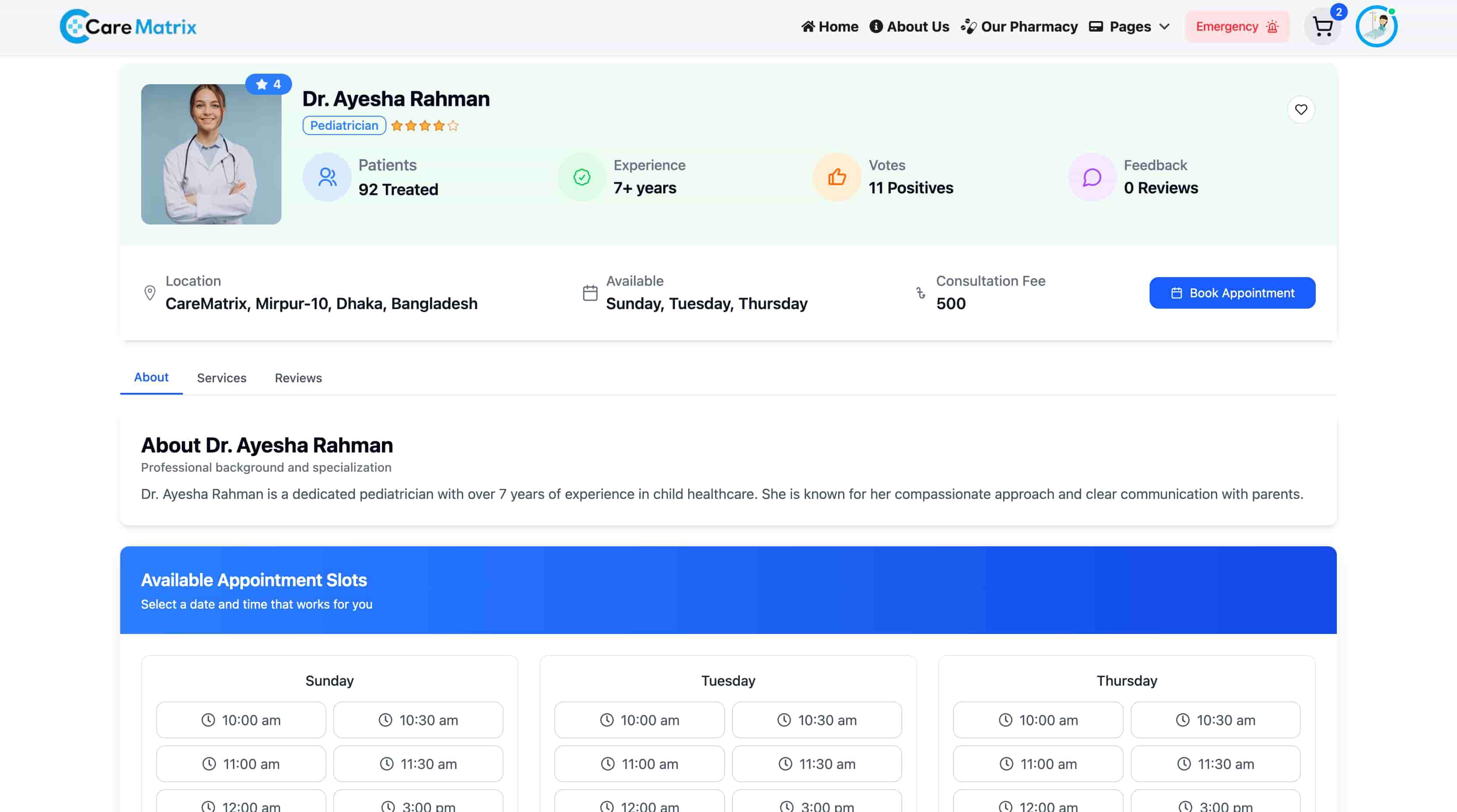This screenshot has width=1457, height=812.
Task: Choose Thursday 10:30 am slot
Action: pyautogui.click(x=1215, y=720)
